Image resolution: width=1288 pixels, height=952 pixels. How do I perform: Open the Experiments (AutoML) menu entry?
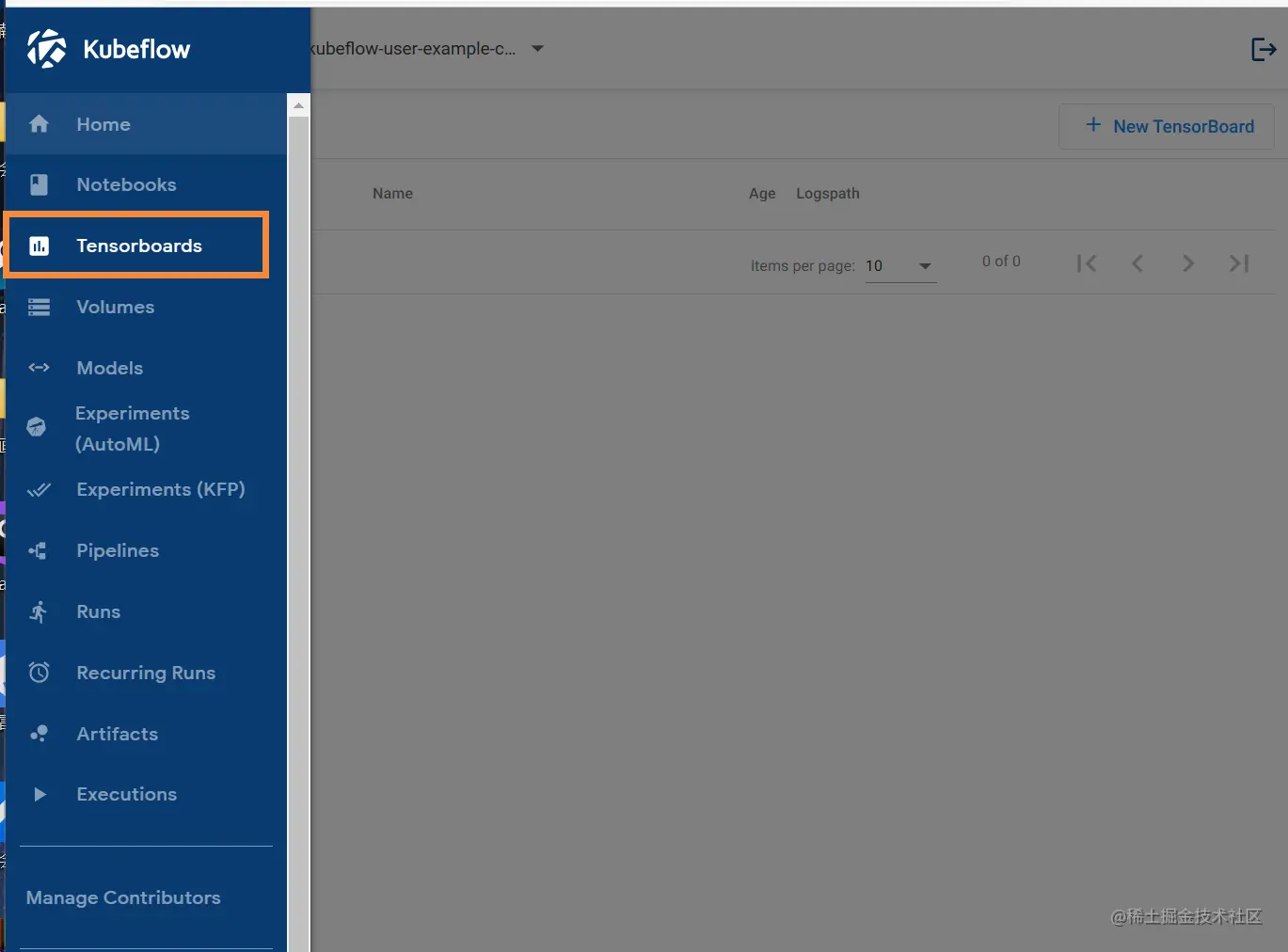tap(146, 428)
